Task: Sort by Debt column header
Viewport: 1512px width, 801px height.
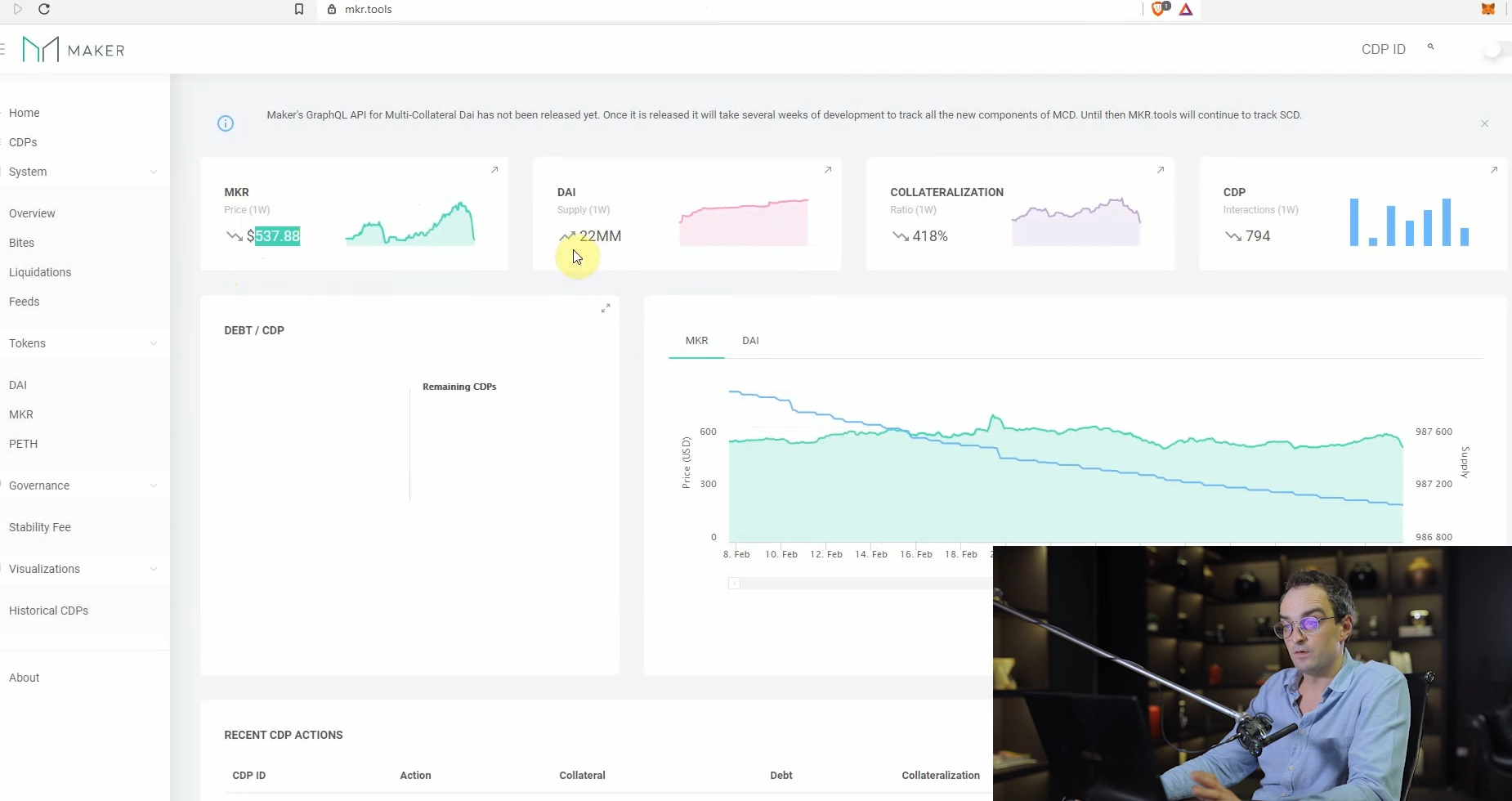Action: pos(781,776)
